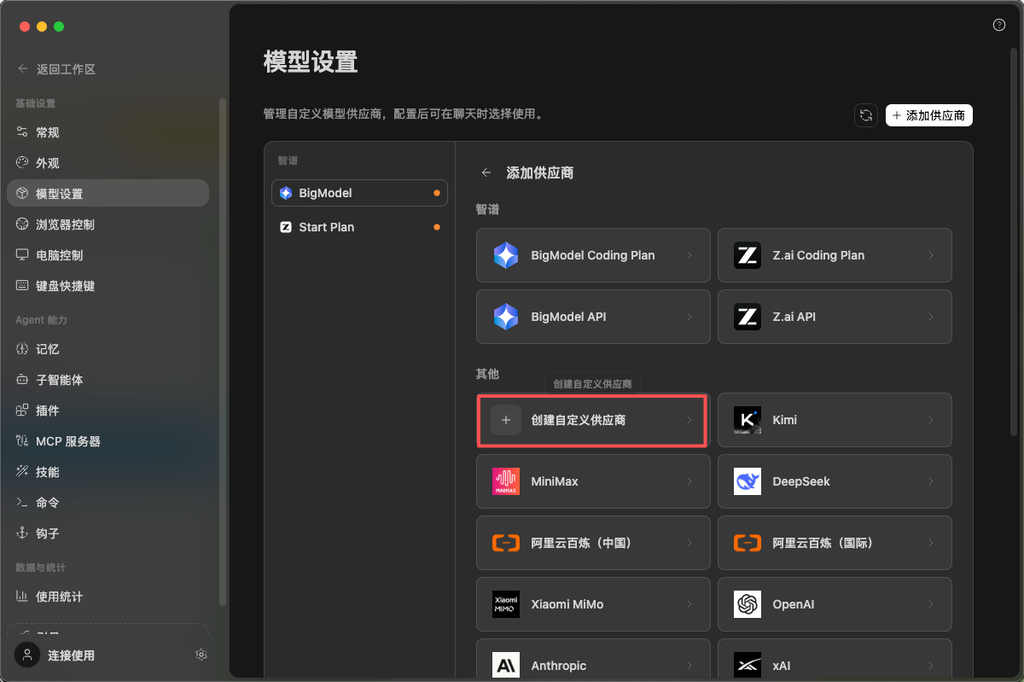
Task: Click the Xiaomi MiMo logo icon
Action: [x=505, y=604]
